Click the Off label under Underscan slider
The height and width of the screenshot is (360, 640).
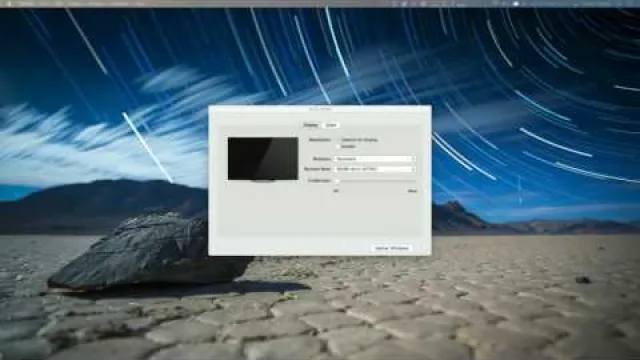(x=336, y=191)
